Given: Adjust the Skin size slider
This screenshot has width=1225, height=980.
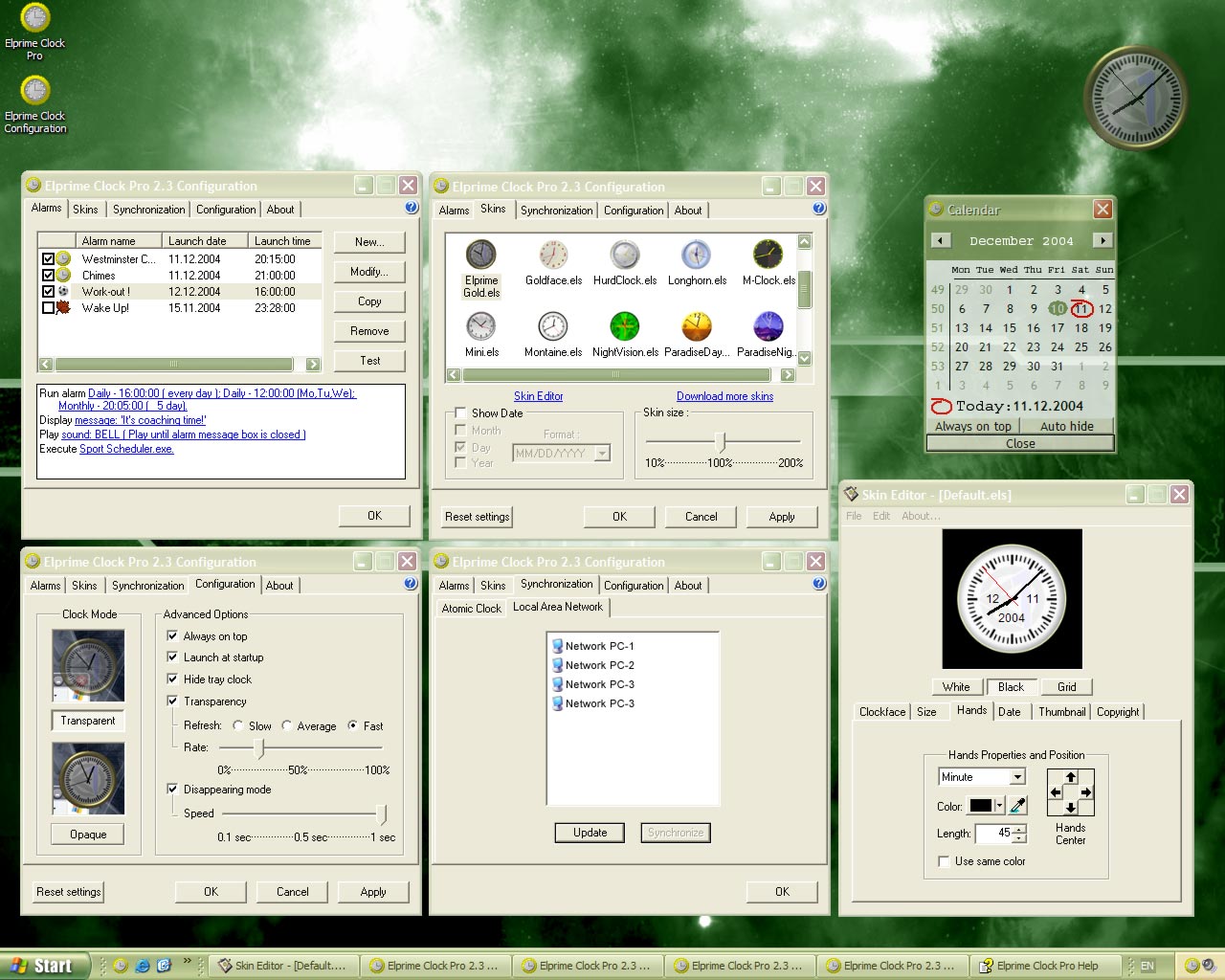Looking at the screenshot, I should coord(723,441).
